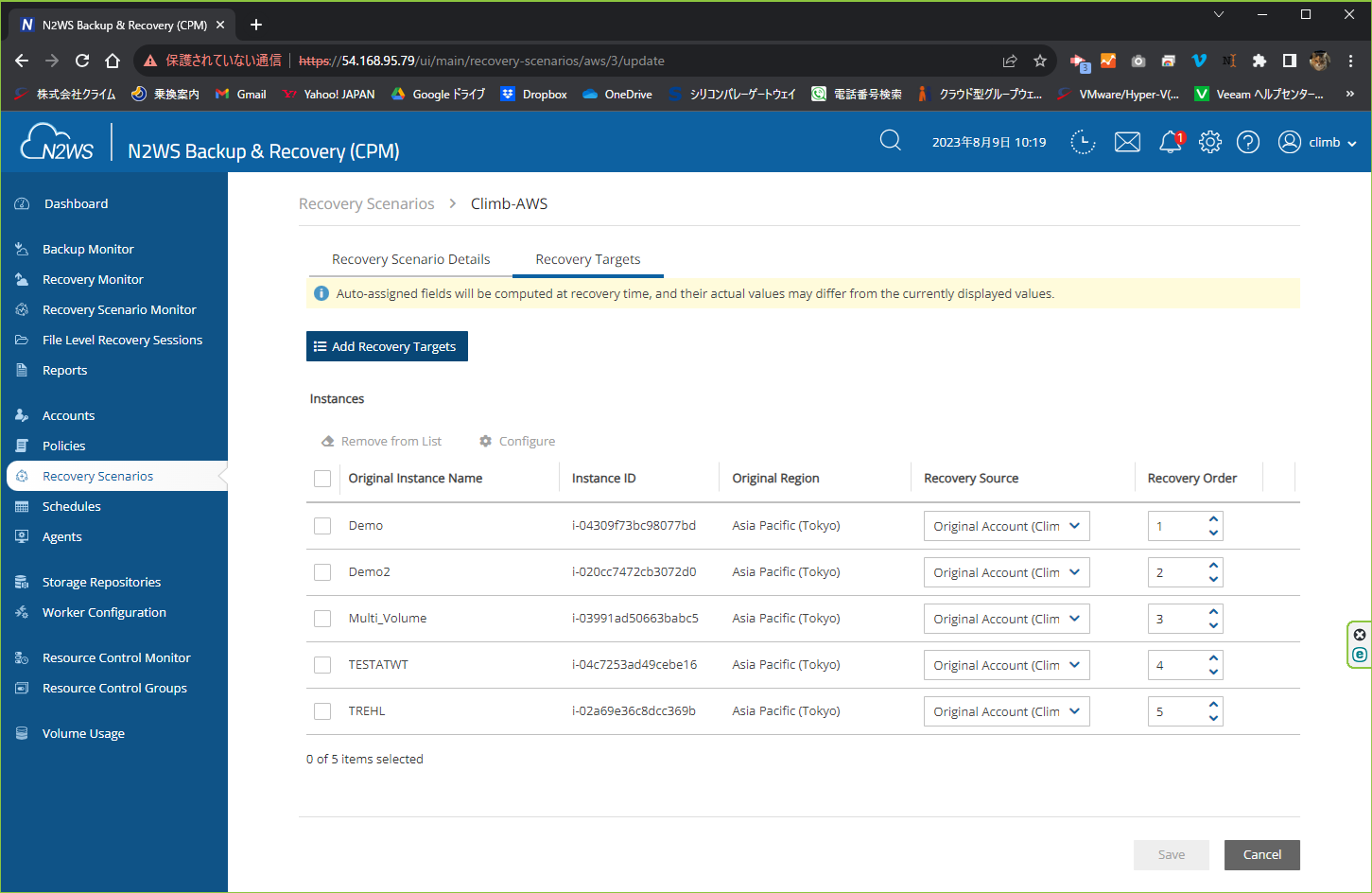This screenshot has height=893, width=1372.
Task: Open the envelope messages icon
Action: click(1127, 142)
